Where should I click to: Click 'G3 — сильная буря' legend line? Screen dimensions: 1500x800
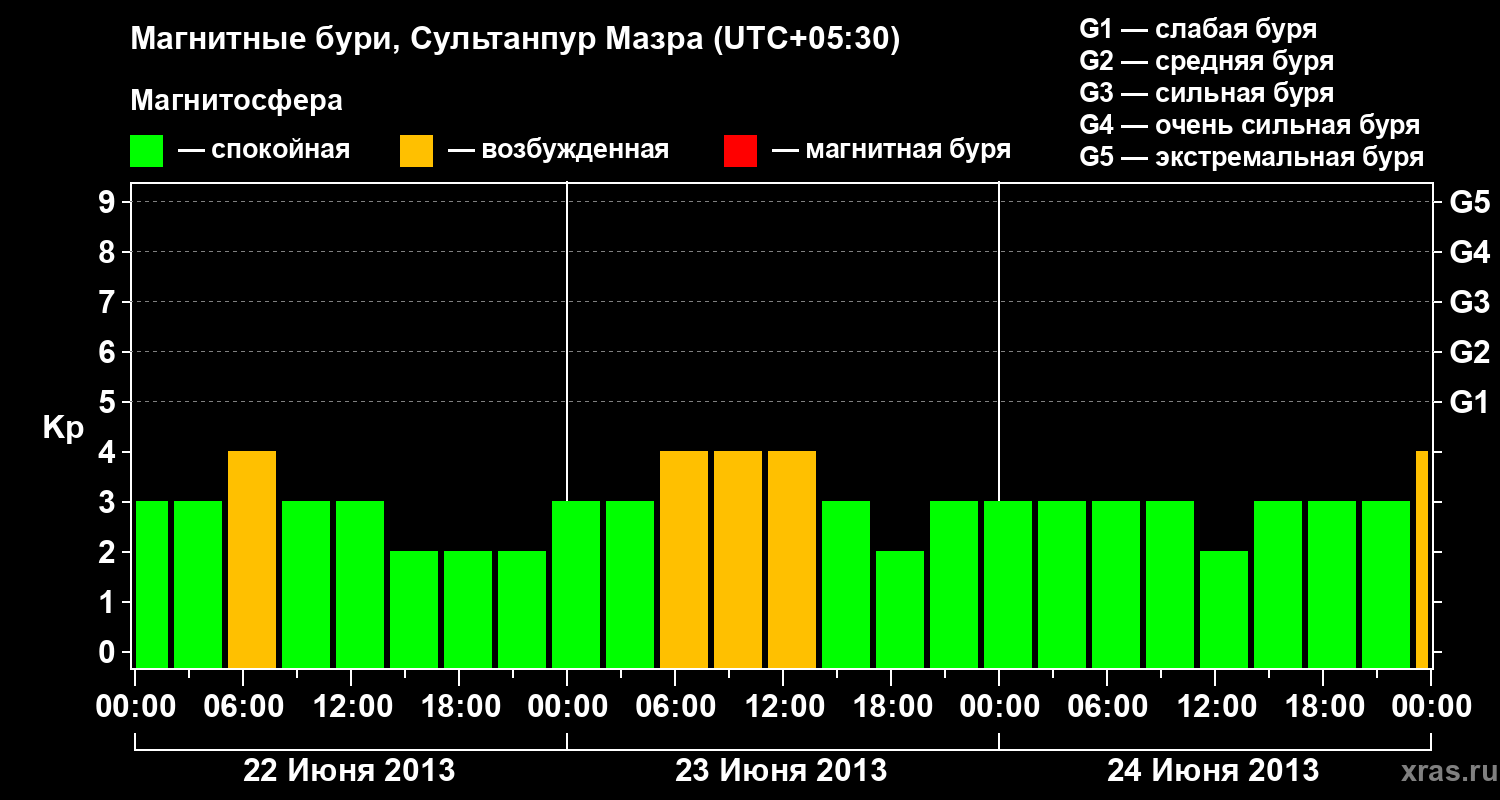tap(1206, 92)
